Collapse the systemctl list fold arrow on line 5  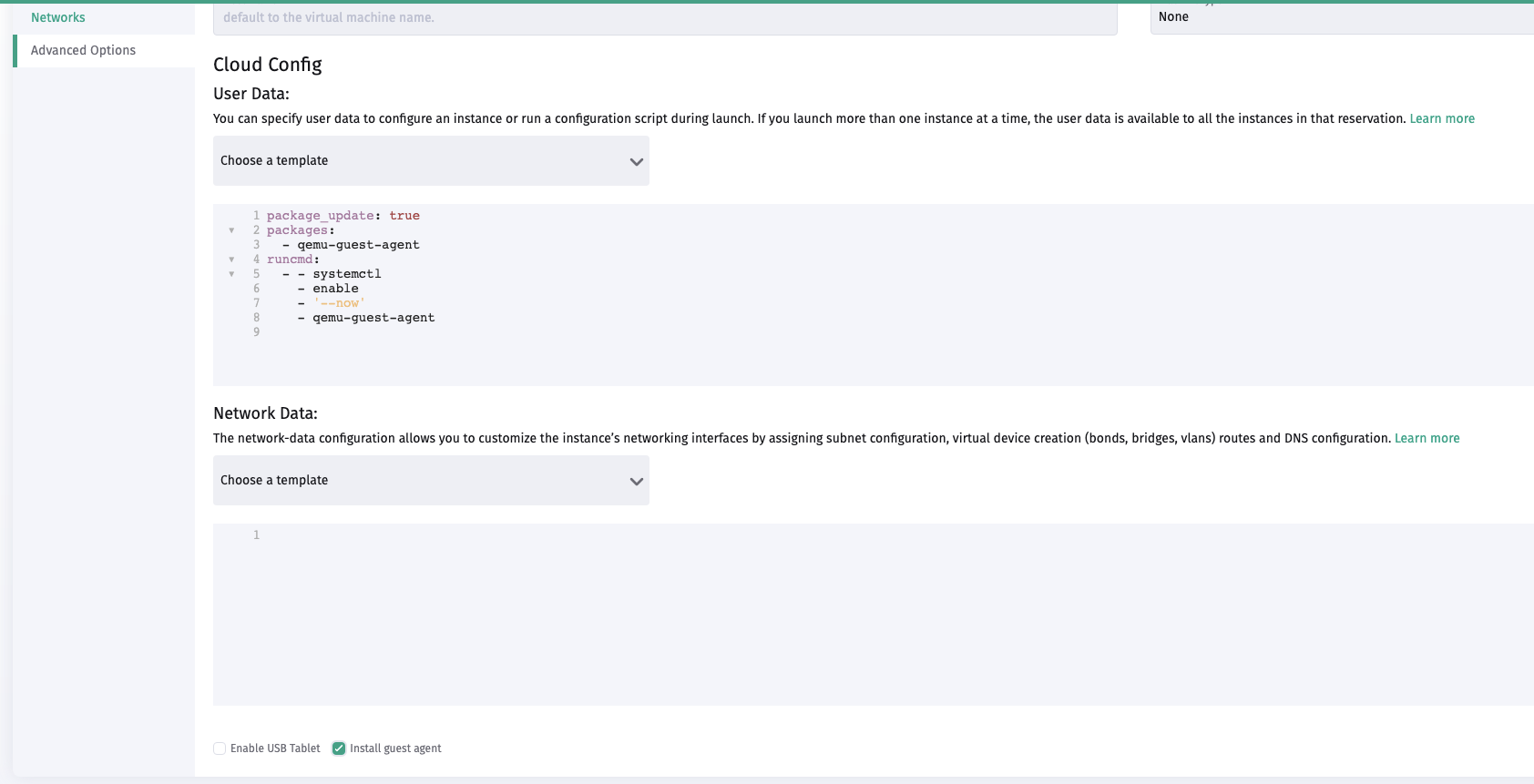pos(231,274)
